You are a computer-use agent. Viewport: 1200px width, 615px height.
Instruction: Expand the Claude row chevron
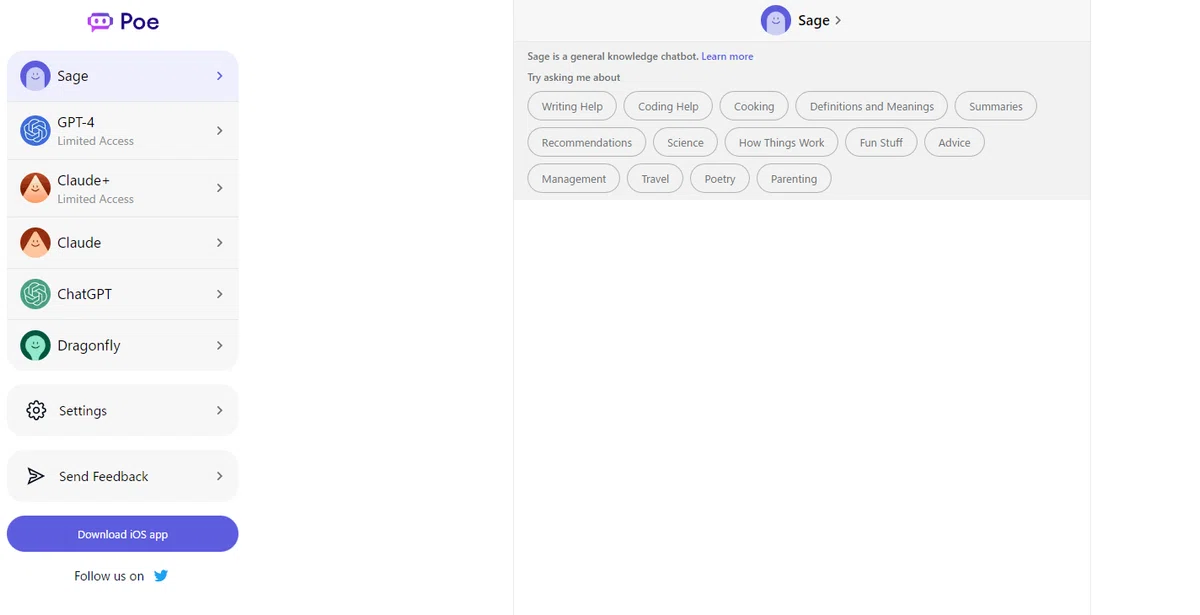220,242
